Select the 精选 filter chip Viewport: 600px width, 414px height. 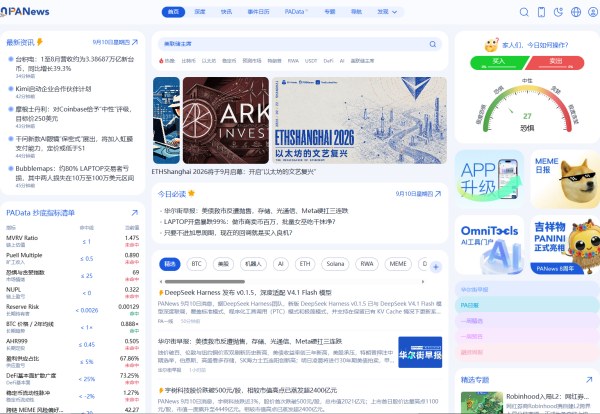pos(170,264)
